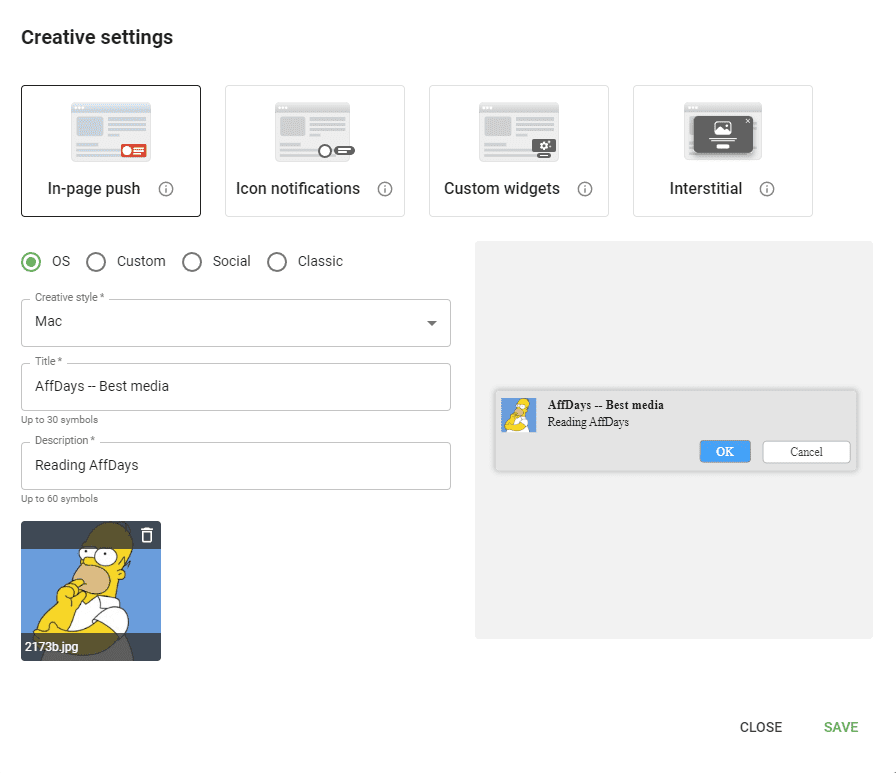Click Cancel in the notification preview
Image resolution: width=896 pixels, height=773 pixels.
point(806,451)
